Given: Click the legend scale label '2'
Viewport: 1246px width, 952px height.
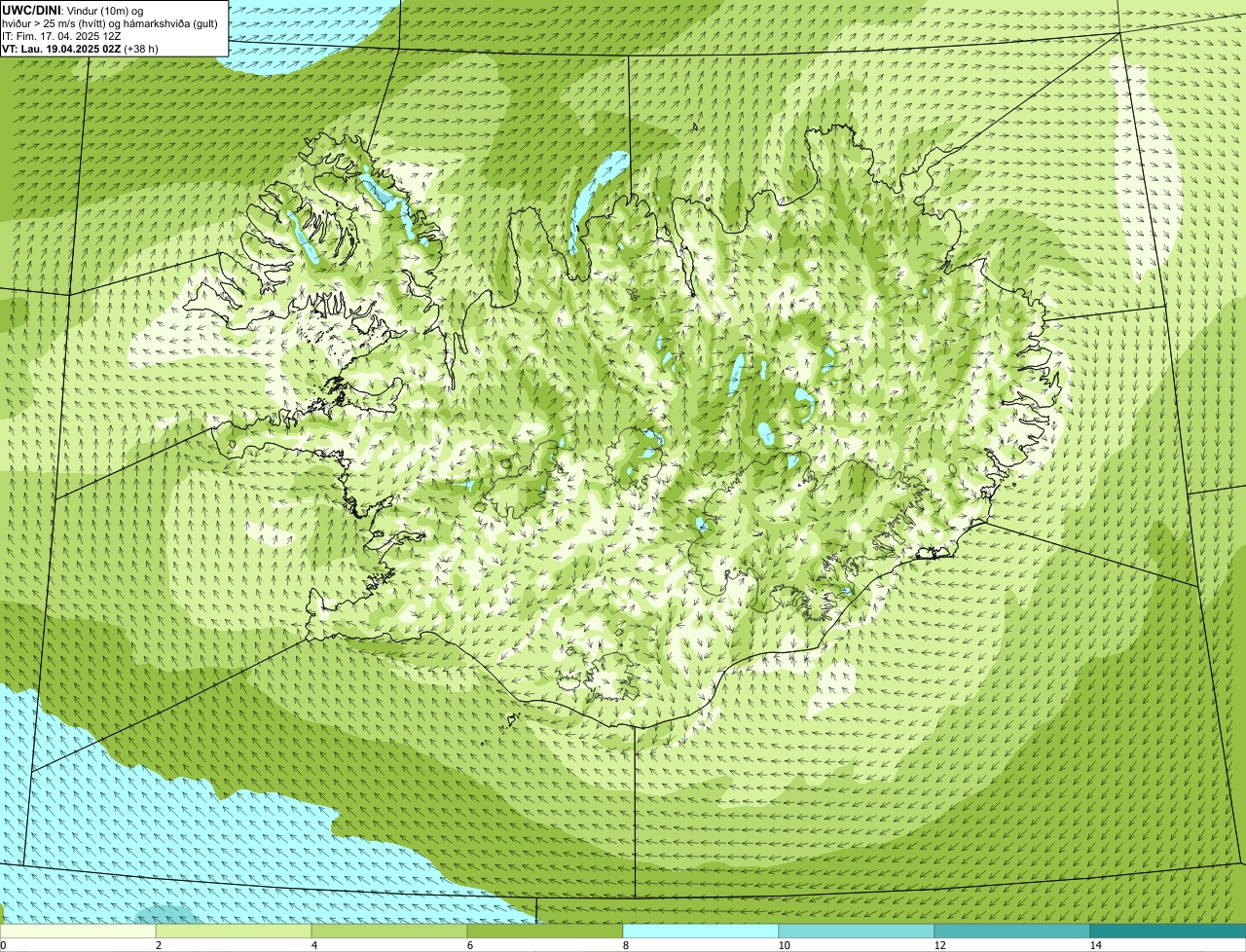Looking at the screenshot, I should (x=158, y=945).
